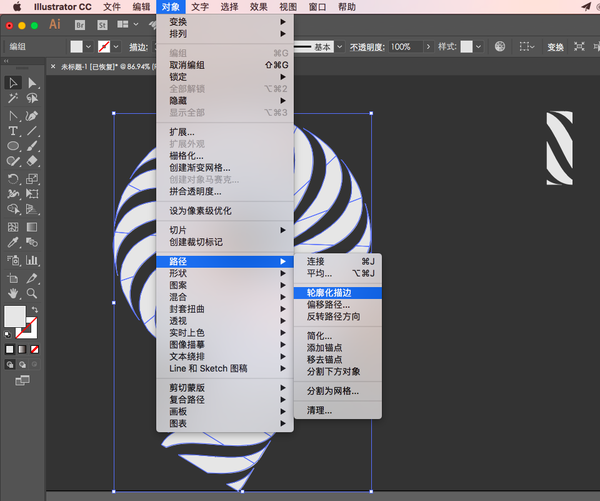Image resolution: width=600 pixels, height=501 pixels.
Task: Click the Recolor Artwork wheel icon
Action: 500,46
